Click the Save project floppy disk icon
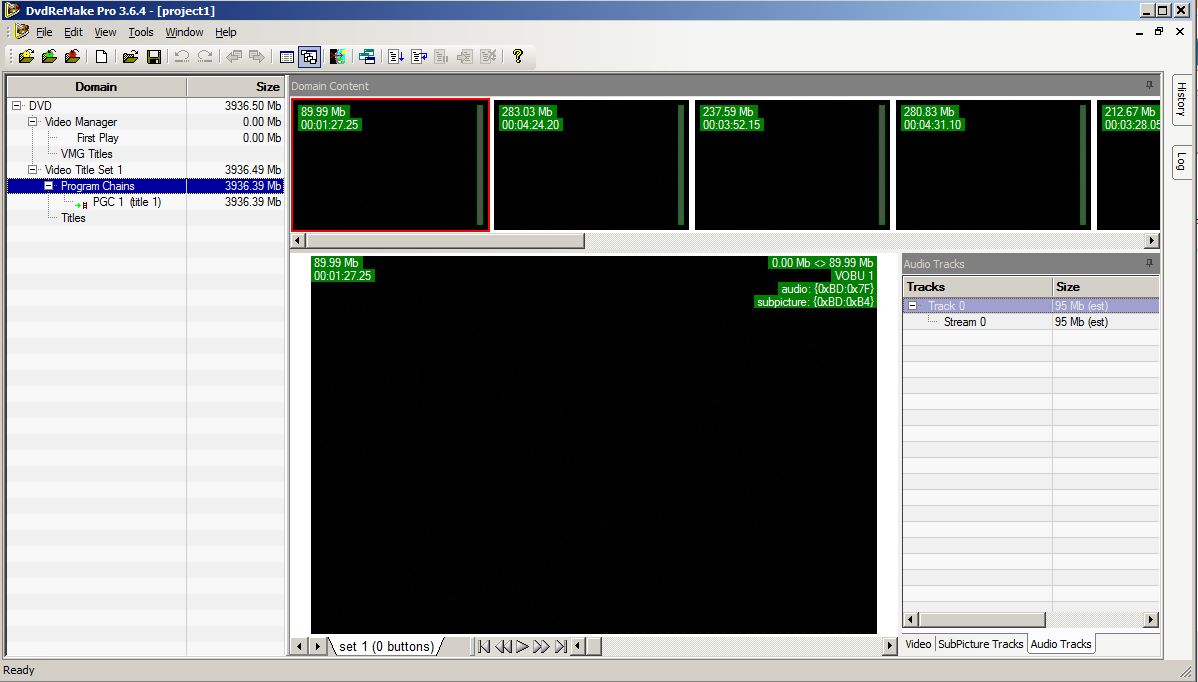1198x682 pixels. coord(152,57)
